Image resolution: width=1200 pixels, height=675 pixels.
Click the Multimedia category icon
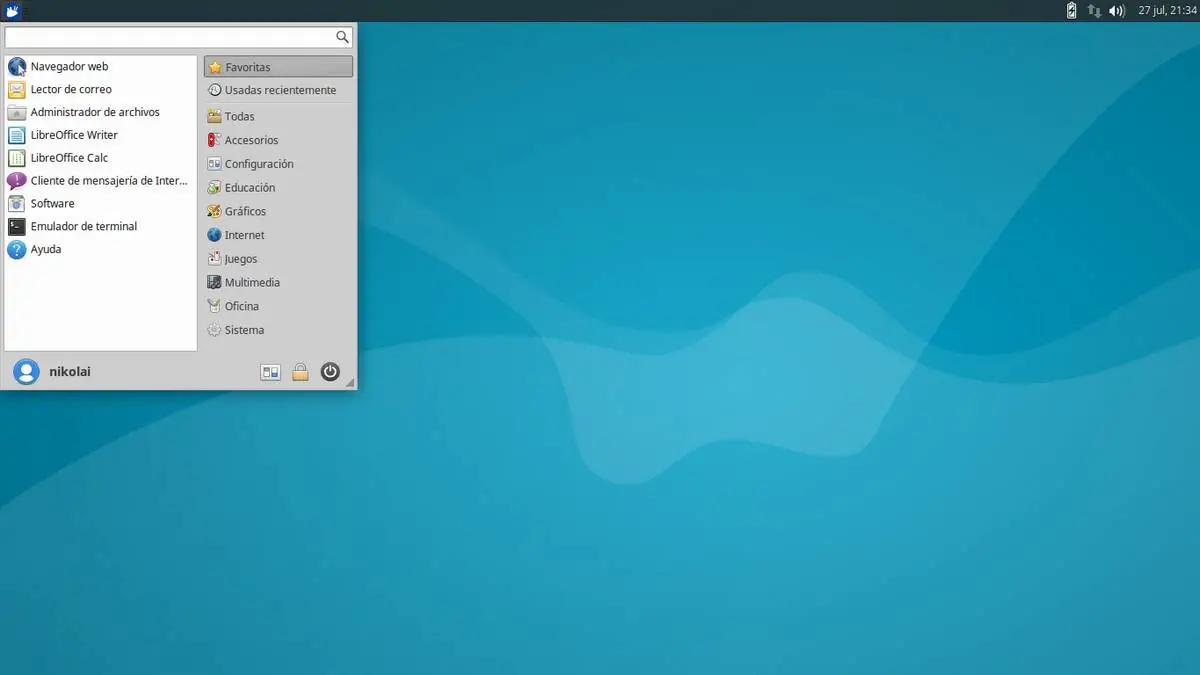coord(214,283)
